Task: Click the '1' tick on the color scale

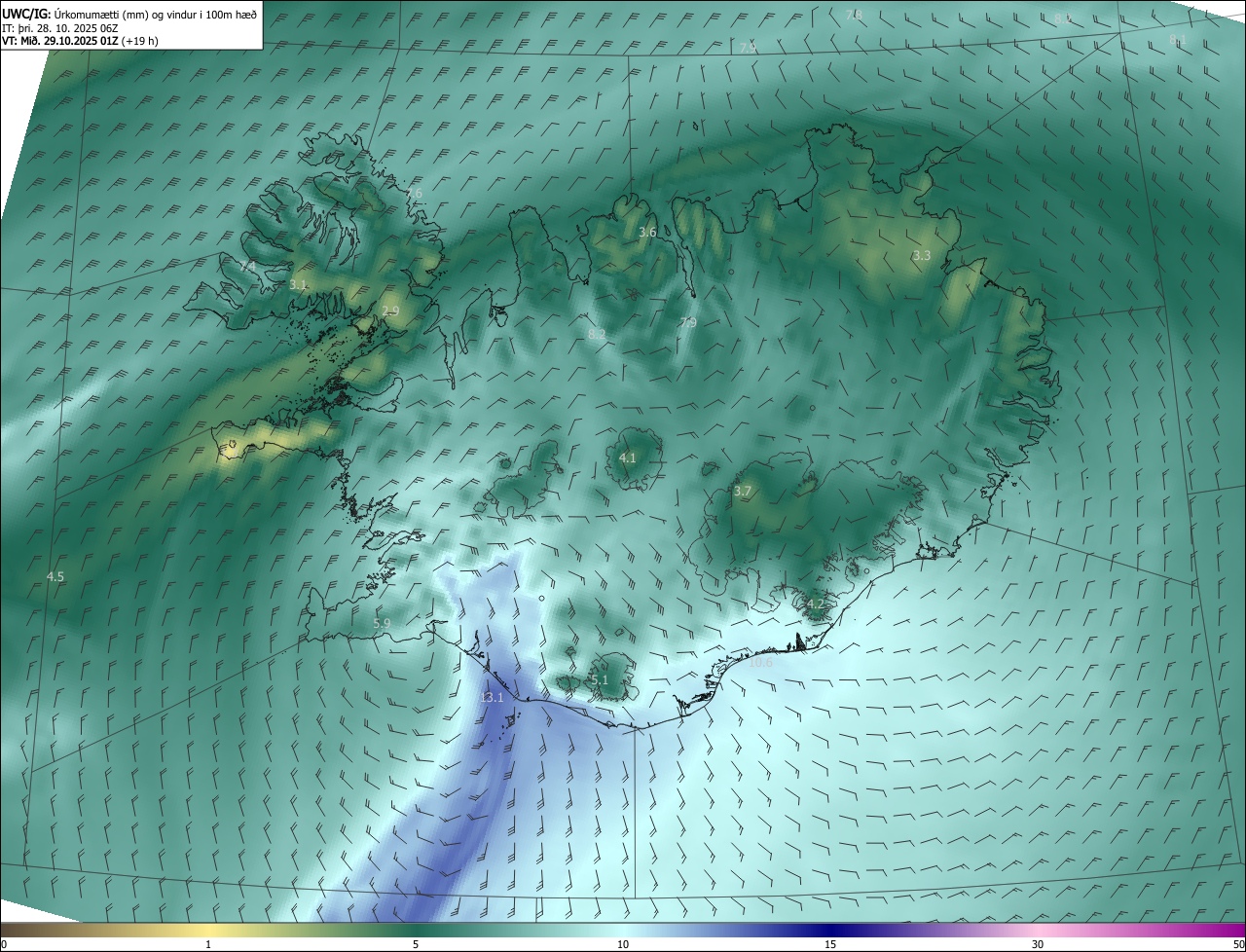Action: click(x=208, y=945)
